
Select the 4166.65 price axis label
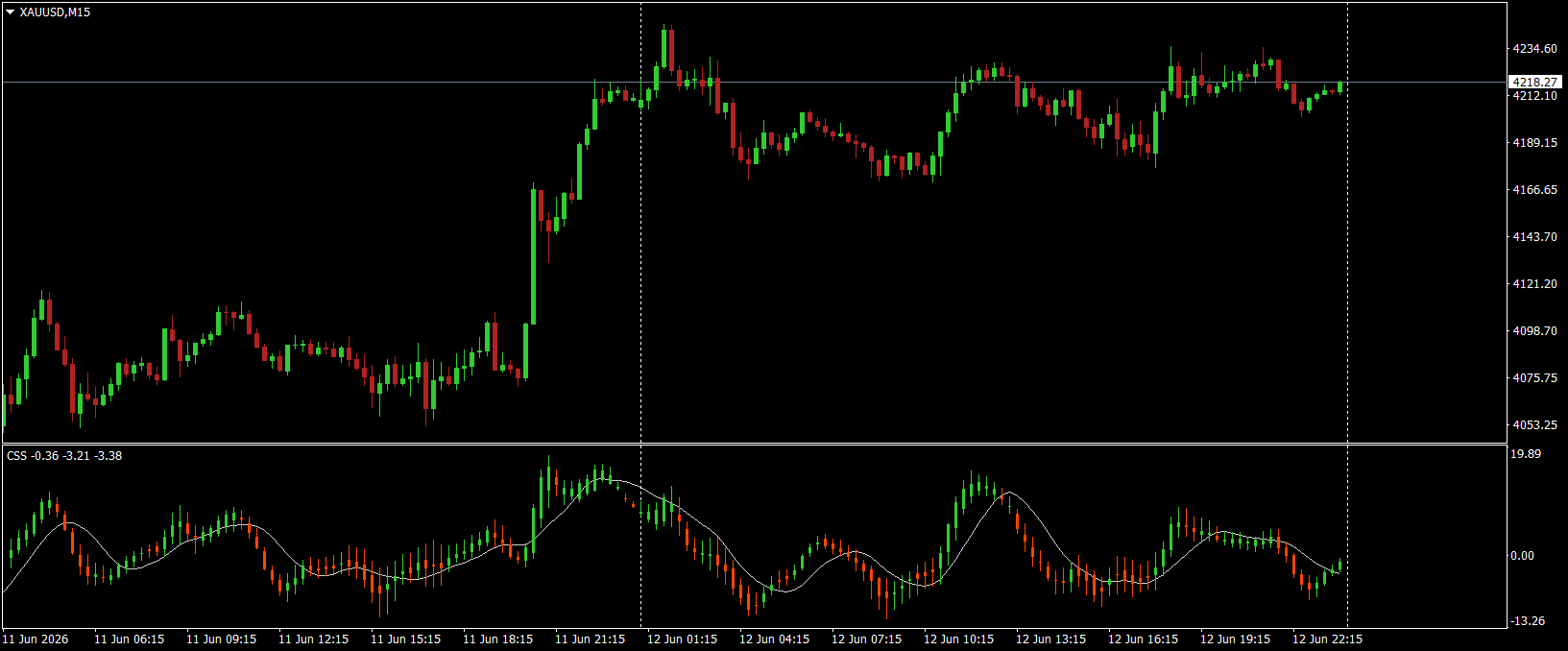tap(1534, 190)
